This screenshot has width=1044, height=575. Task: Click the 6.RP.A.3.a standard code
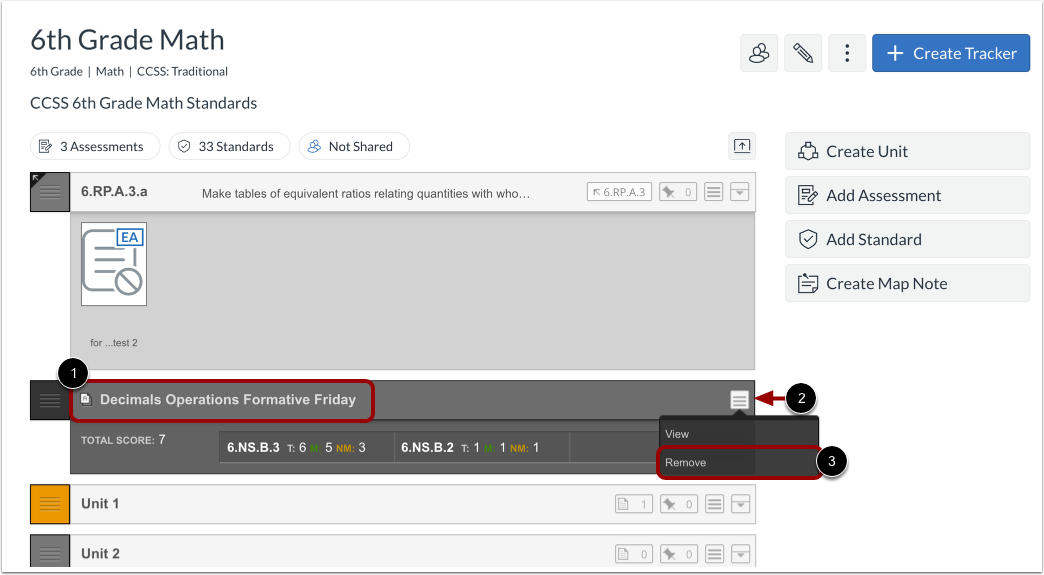[x=115, y=192]
